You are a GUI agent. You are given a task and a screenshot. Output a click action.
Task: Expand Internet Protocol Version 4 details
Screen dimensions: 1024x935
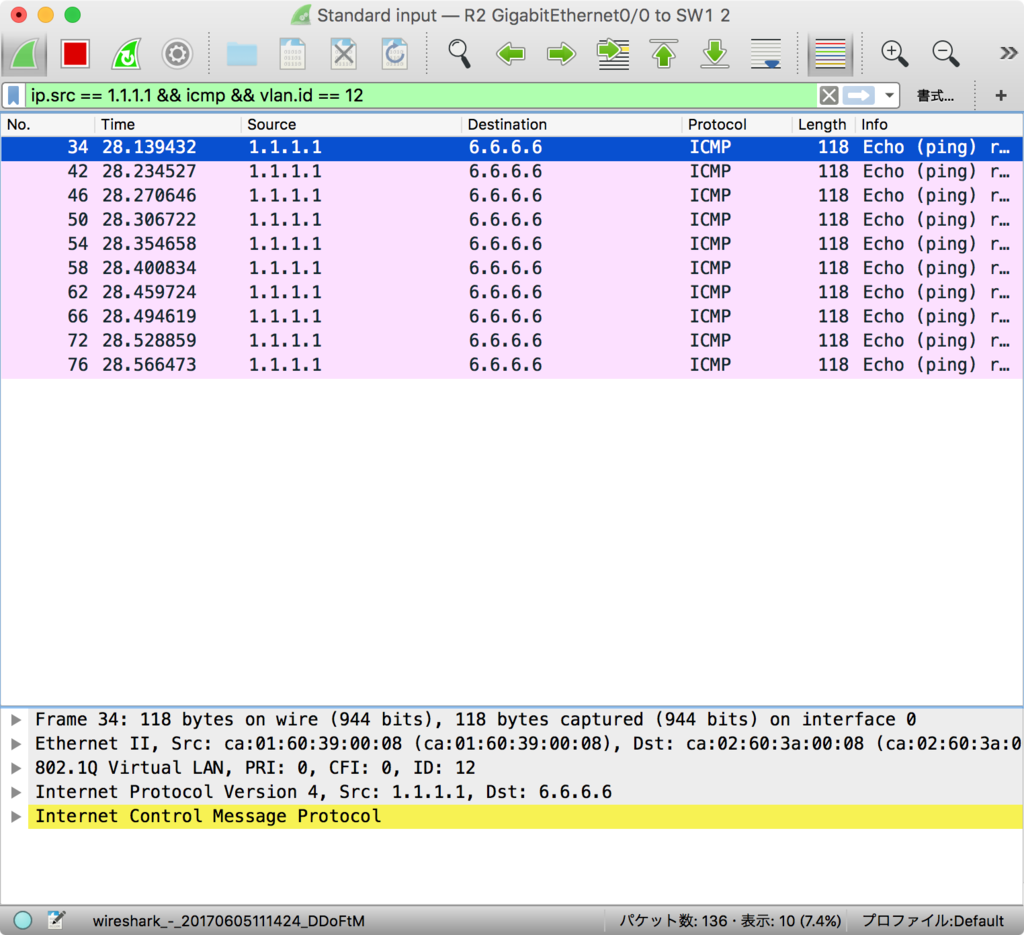pyautogui.click(x=16, y=793)
